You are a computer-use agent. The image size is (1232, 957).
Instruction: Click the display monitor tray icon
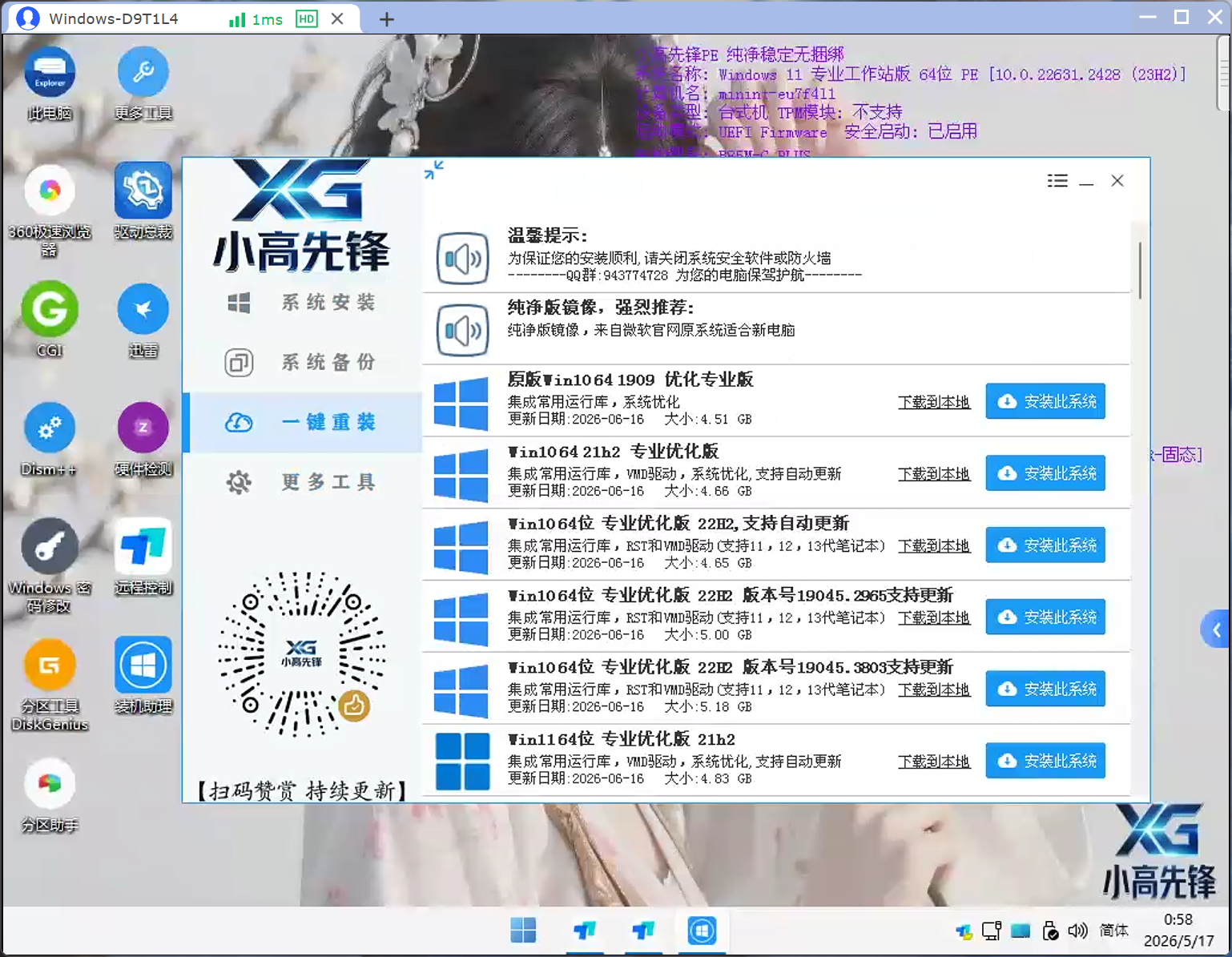tap(992, 931)
